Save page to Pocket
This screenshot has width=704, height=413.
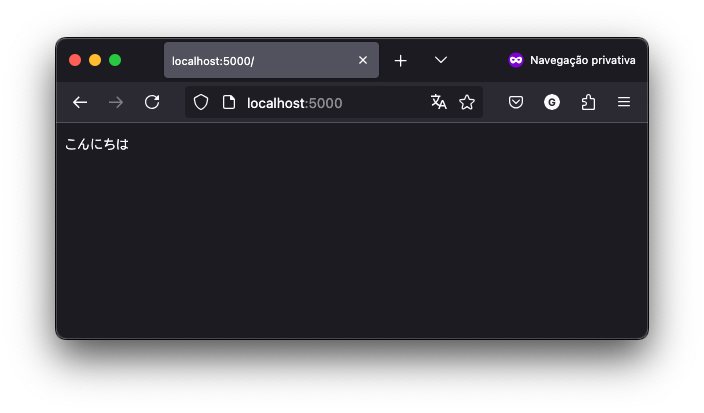516,102
